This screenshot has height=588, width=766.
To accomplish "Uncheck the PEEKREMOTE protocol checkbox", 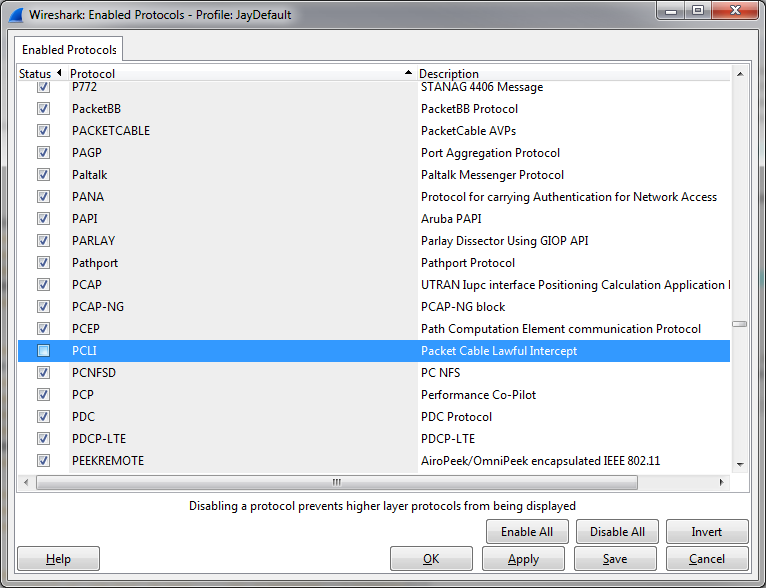I will coord(43,461).
